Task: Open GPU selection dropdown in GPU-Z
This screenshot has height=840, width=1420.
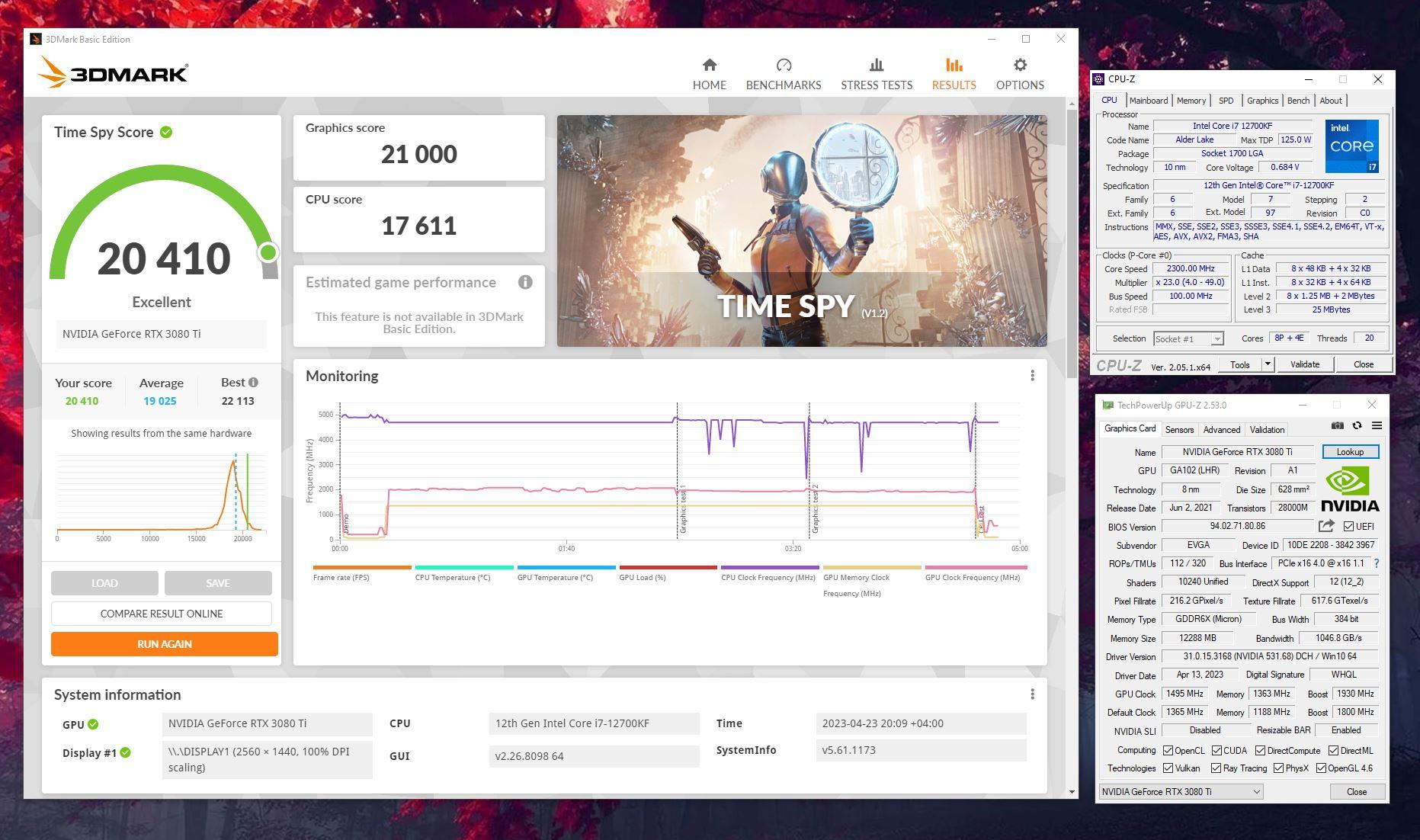Action: (1180, 792)
